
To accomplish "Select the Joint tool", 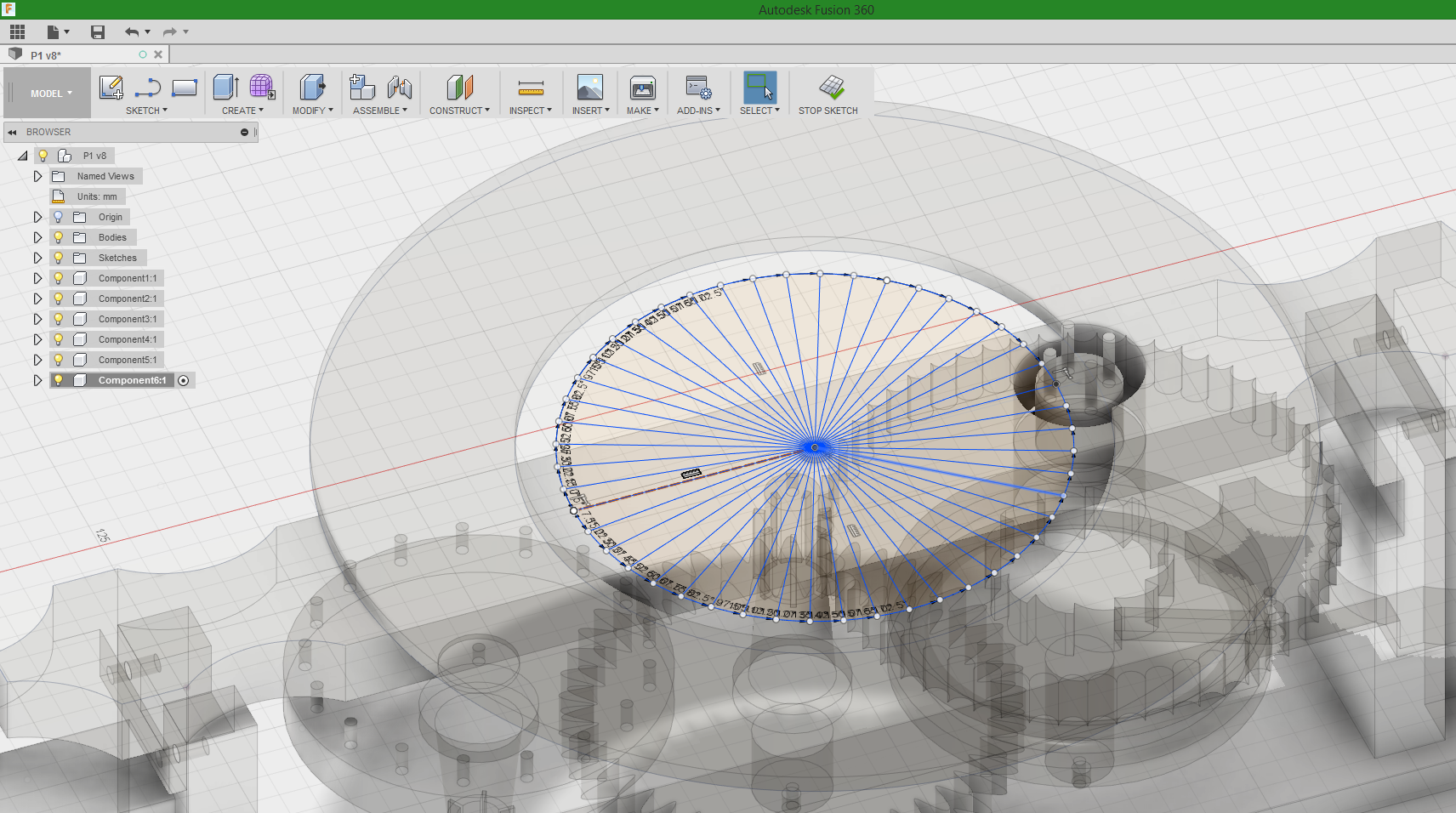I will [x=400, y=88].
